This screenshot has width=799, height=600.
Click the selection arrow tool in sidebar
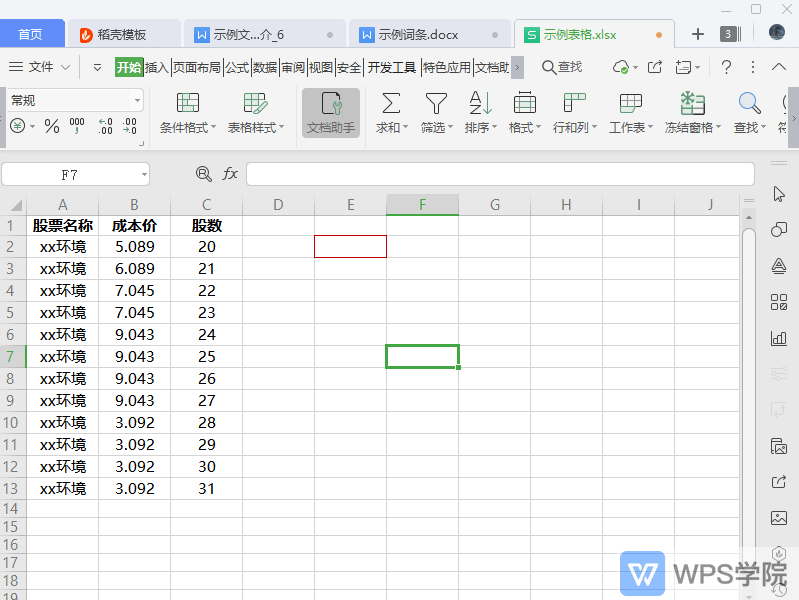(x=779, y=194)
